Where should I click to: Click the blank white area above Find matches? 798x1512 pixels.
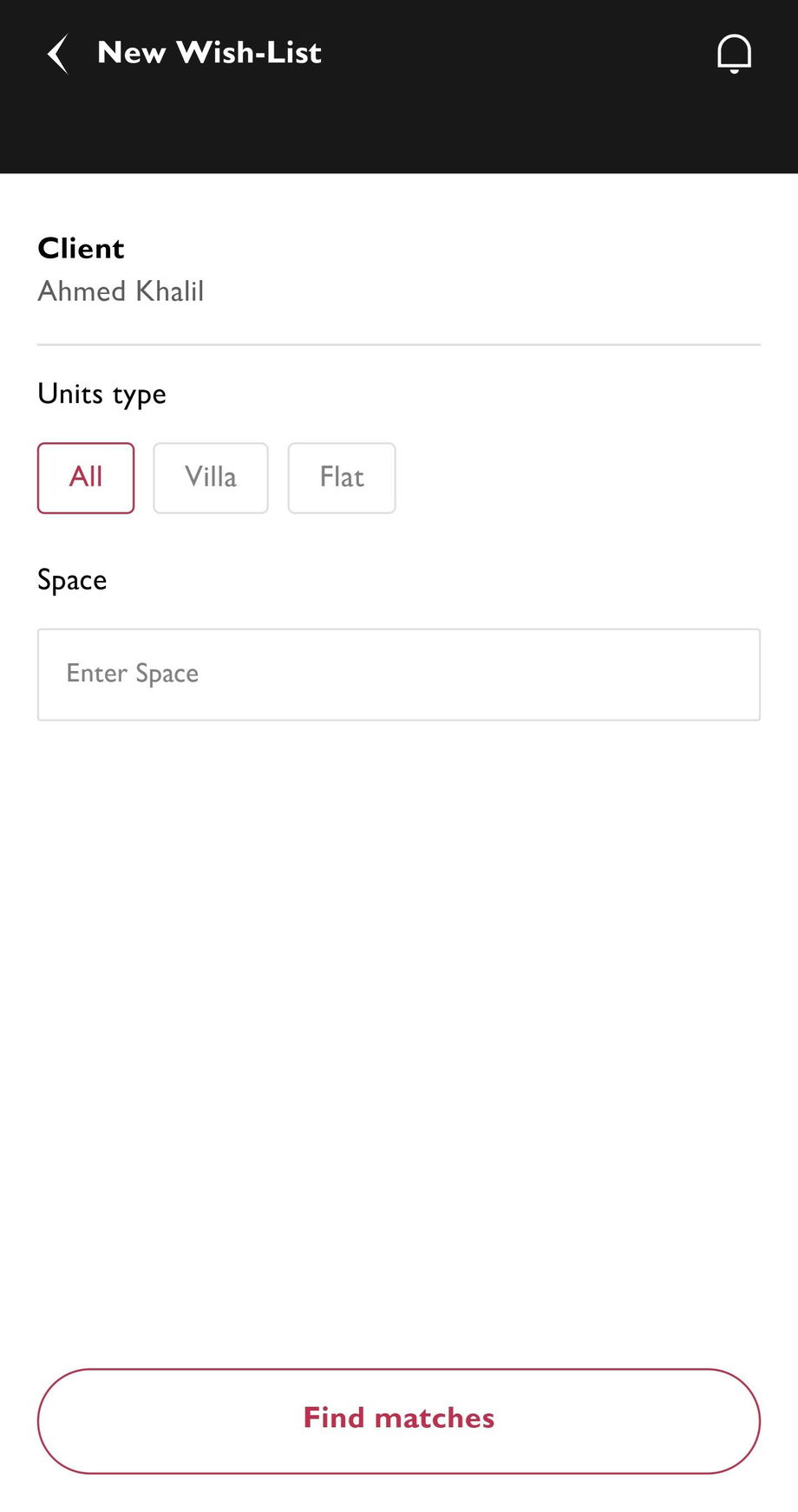(399, 1040)
